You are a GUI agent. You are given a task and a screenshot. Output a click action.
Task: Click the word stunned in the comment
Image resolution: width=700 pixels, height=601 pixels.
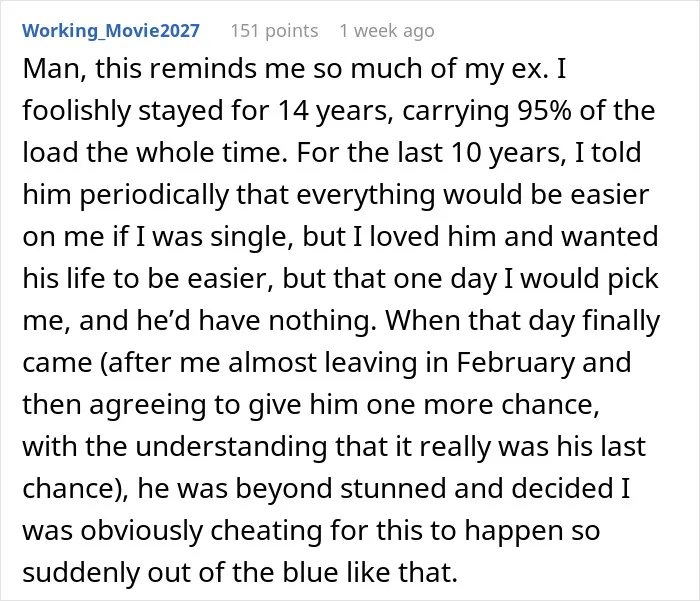393,488
